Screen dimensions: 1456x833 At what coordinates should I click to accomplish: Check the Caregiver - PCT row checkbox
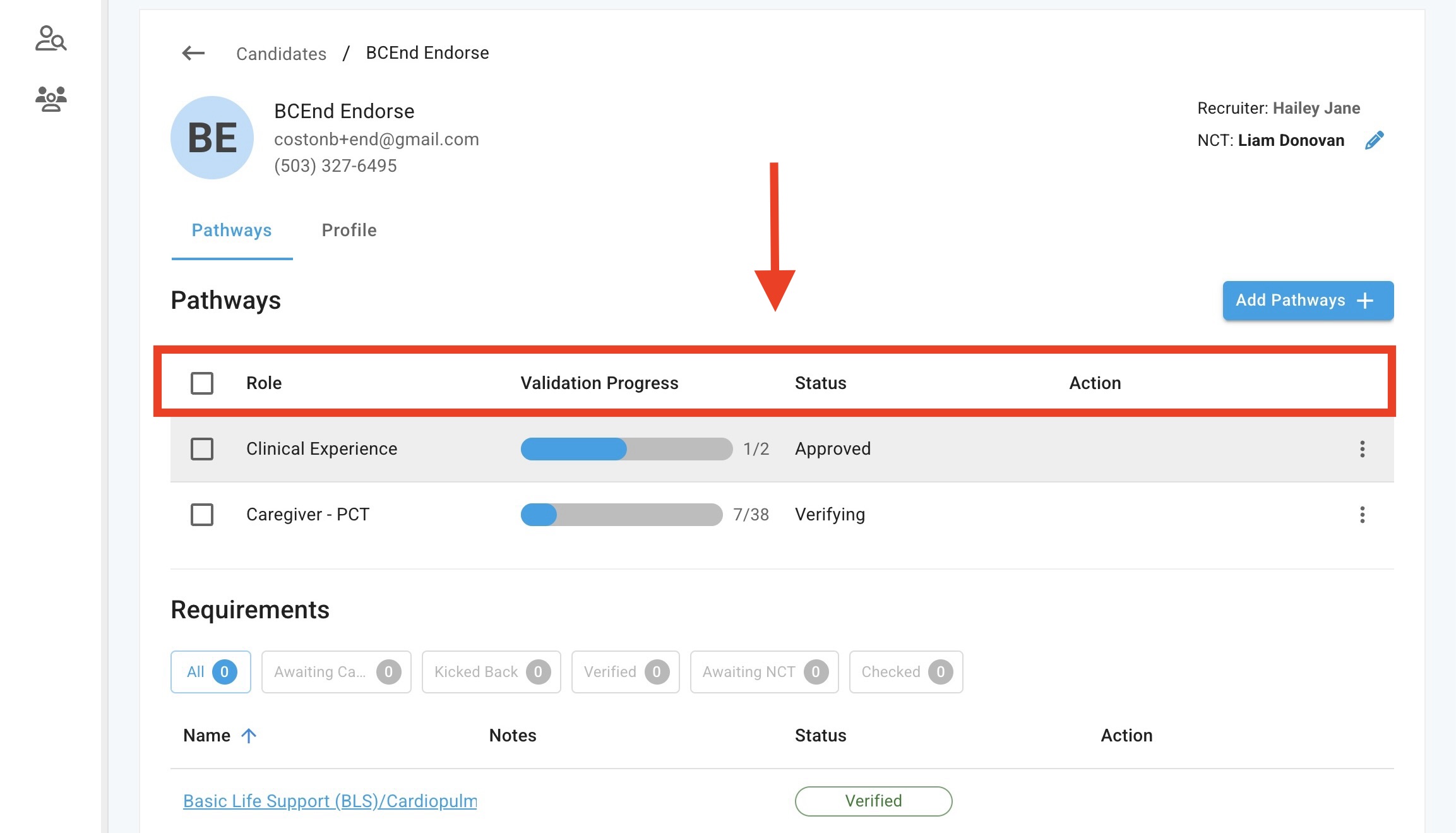coord(202,515)
